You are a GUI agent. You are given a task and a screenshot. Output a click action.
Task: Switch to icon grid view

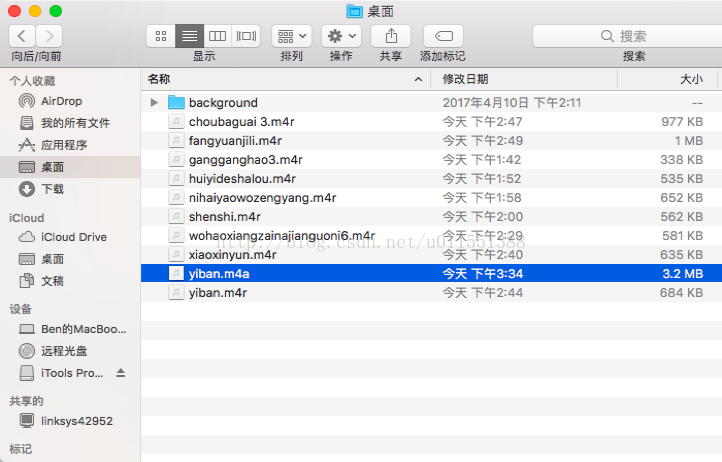(161, 36)
